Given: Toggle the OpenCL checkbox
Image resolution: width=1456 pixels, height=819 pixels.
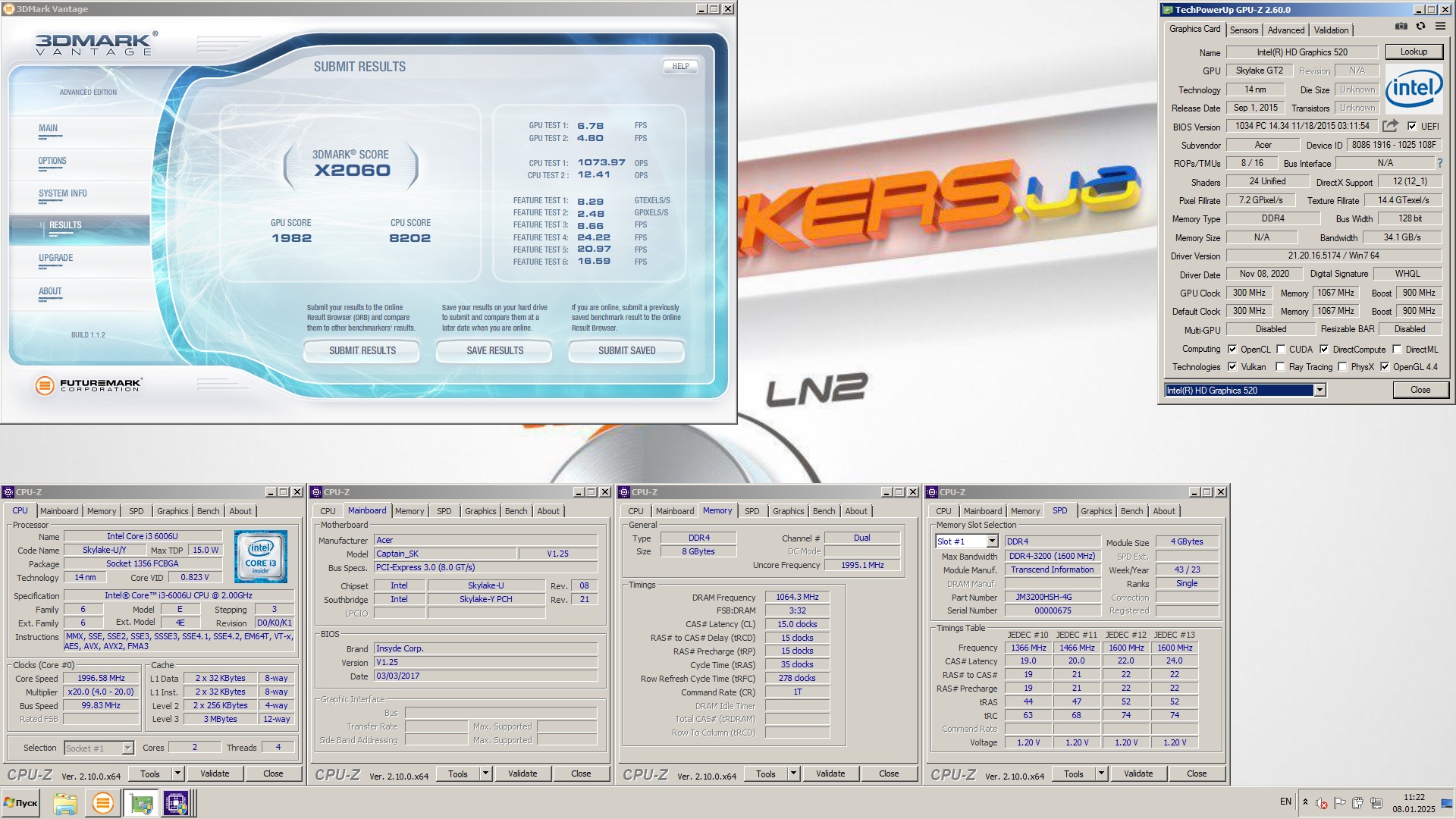Looking at the screenshot, I should click(x=1232, y=349).
